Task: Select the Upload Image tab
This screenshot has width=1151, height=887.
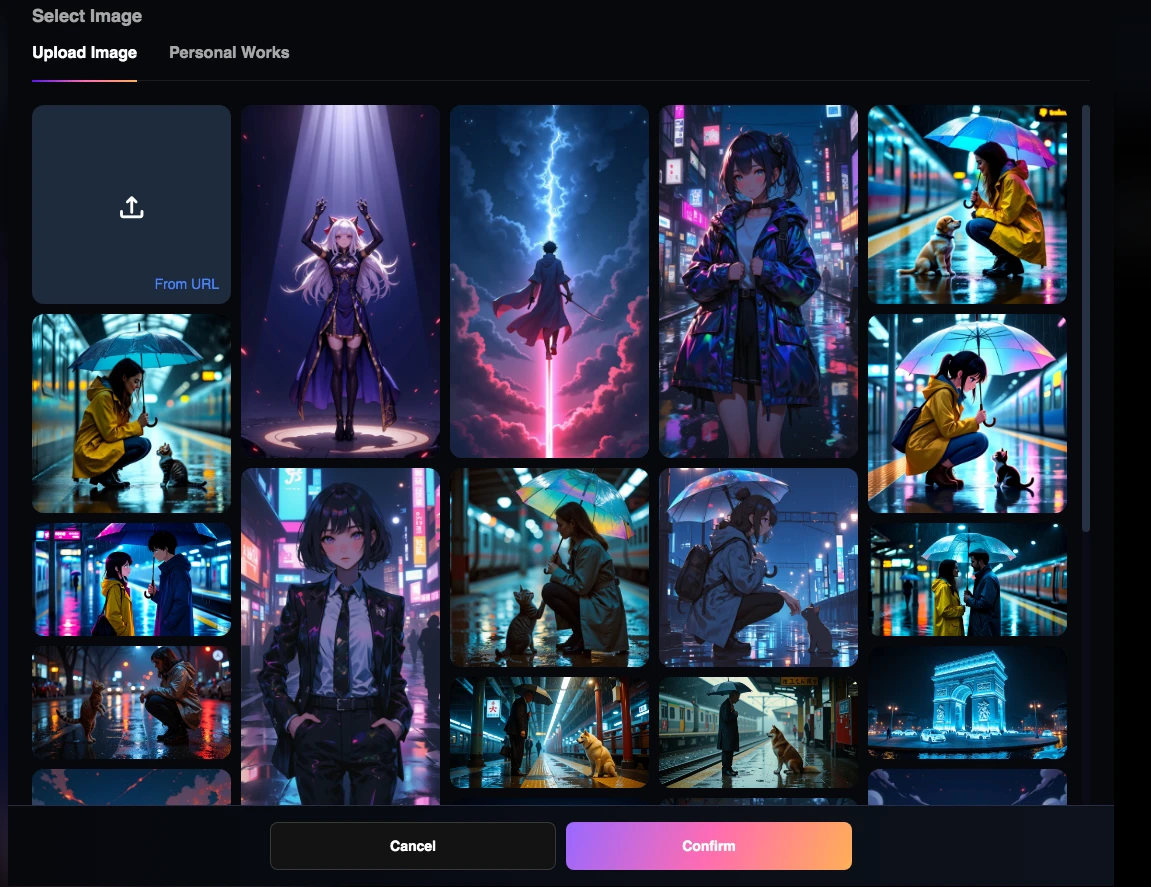Action: (84, 53)
